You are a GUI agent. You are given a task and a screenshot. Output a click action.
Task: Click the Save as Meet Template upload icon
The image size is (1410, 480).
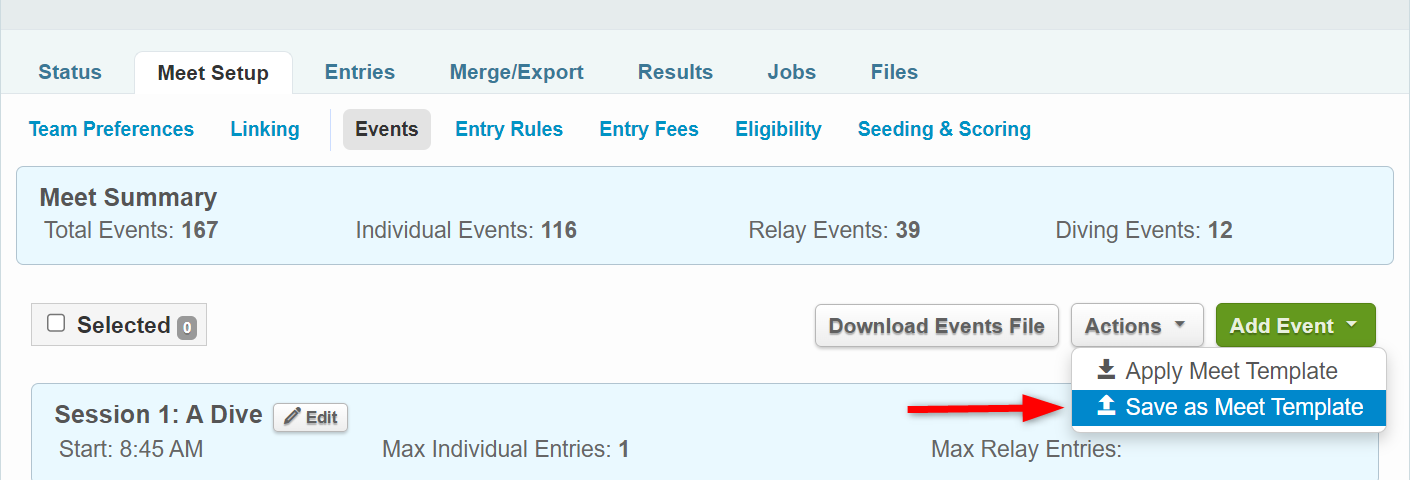(x=1106, y=406)
